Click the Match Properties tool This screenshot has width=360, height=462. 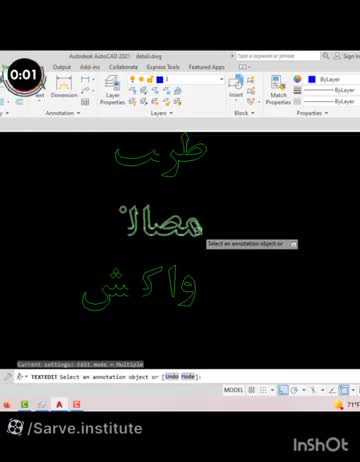[x=278, y=89]
